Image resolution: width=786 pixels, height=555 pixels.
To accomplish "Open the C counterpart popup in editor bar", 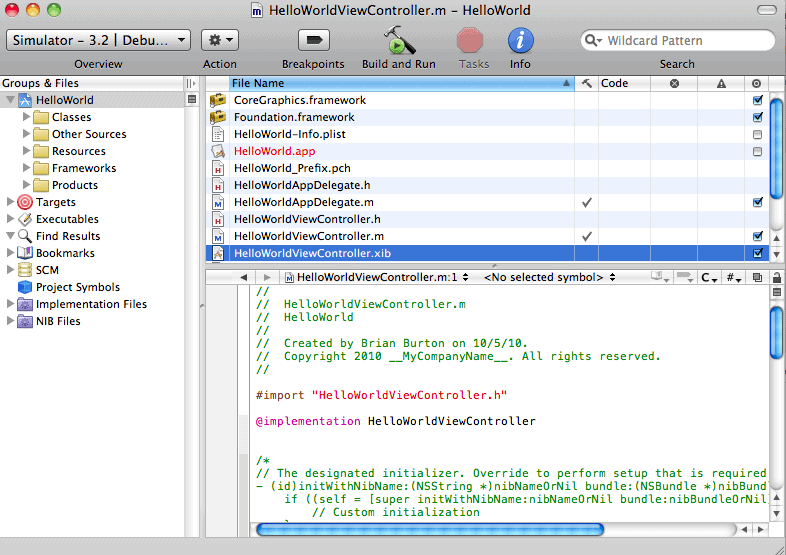I will [709, 277].
